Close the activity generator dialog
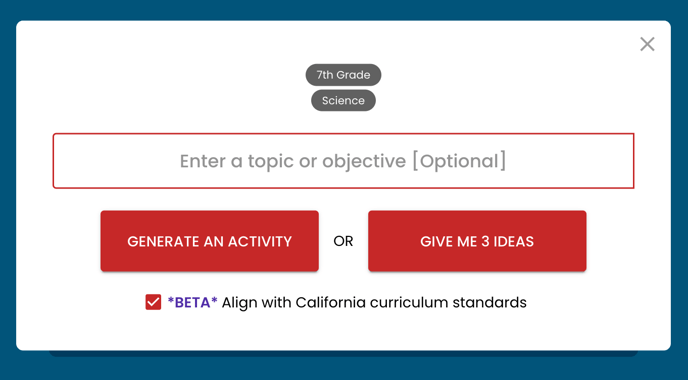 click(647, 44)
